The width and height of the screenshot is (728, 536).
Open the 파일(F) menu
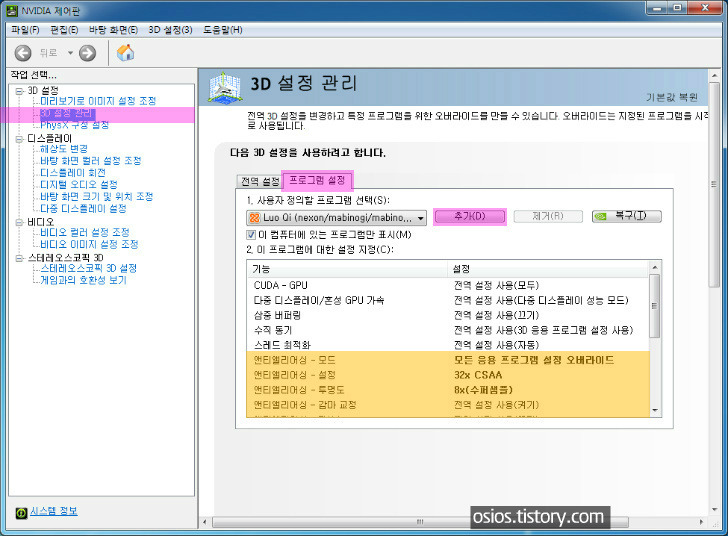25,30
